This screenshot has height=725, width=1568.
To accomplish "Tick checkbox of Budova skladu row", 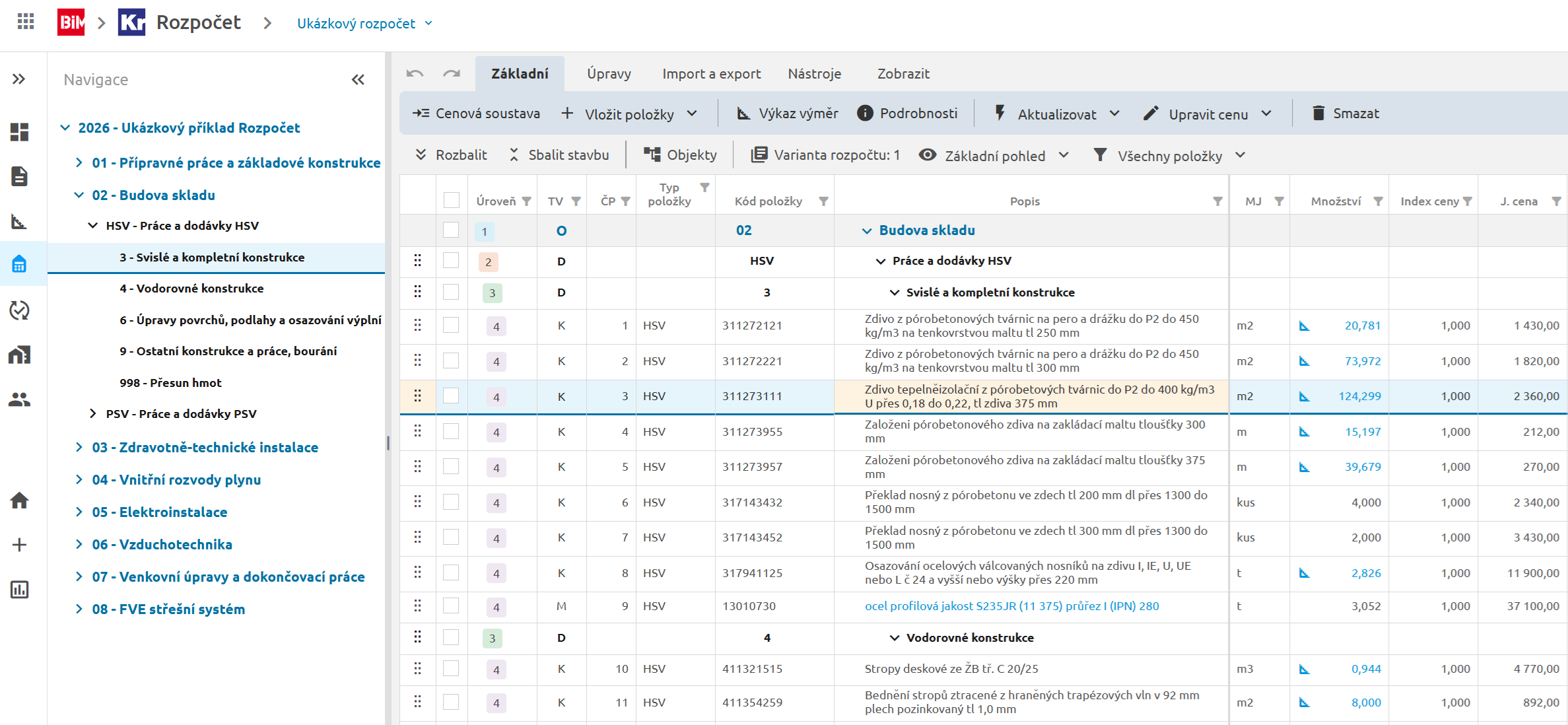I will click(451, 230).
